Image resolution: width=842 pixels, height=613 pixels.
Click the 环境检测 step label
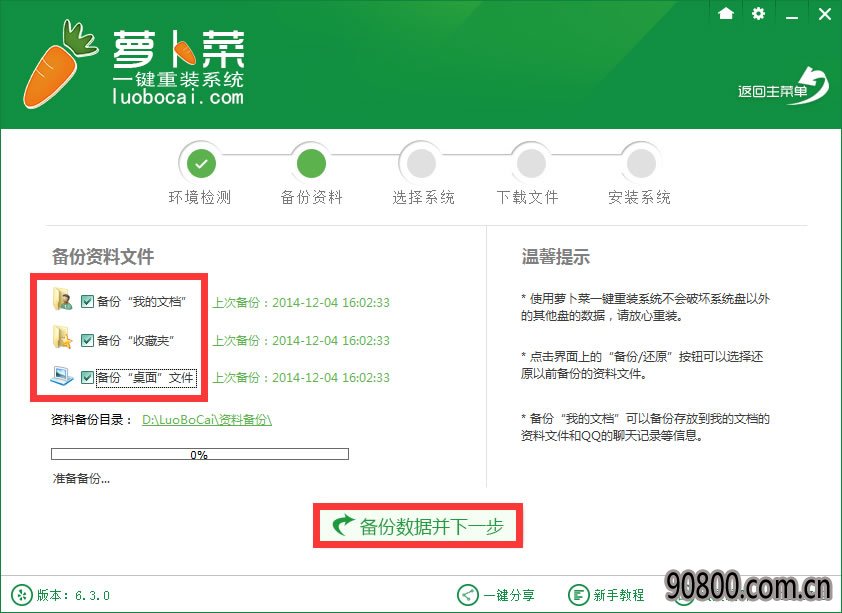coord(200,198)
